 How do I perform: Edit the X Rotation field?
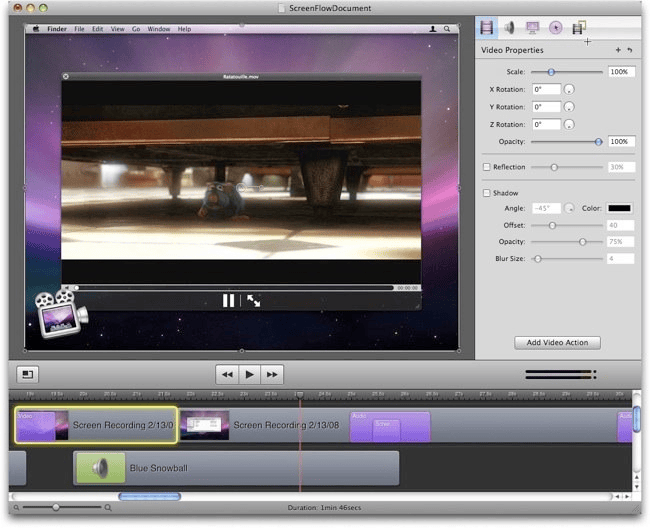546,90
